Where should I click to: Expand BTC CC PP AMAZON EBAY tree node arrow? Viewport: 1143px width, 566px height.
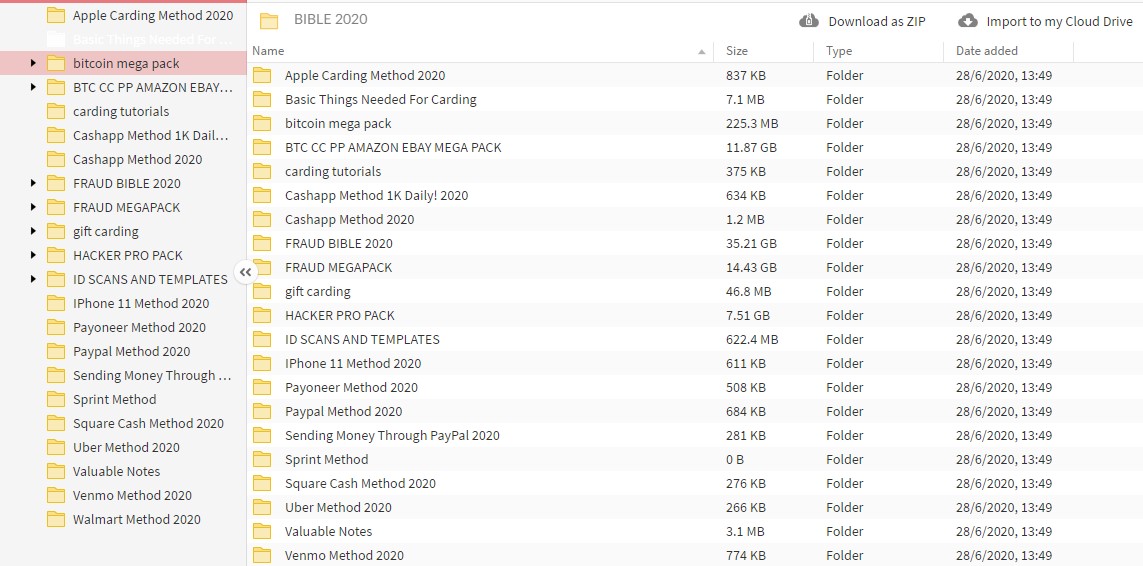click(x=33, y=88)
